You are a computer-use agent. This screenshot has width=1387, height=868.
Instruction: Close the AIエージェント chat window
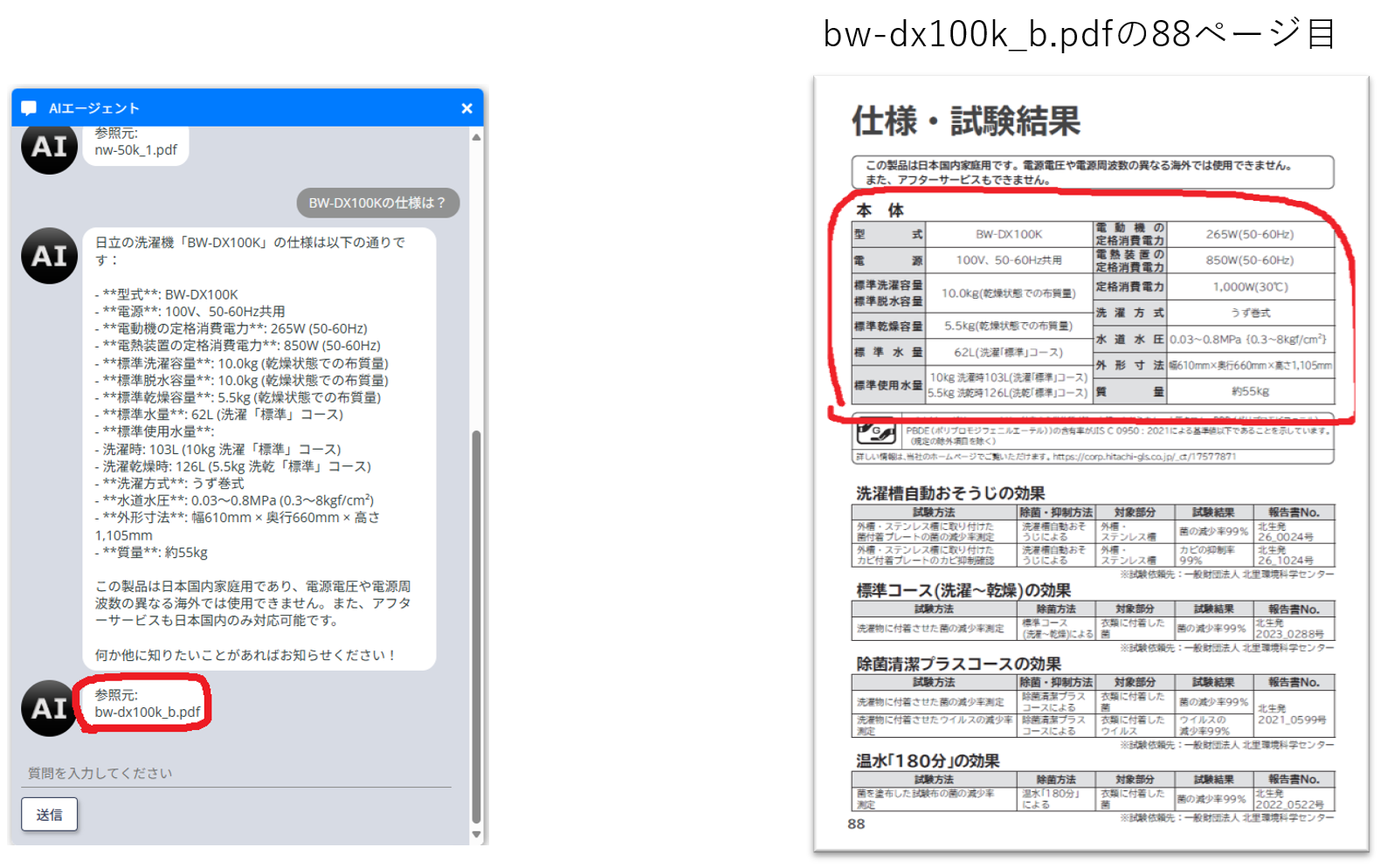click(x=466, y=108)
